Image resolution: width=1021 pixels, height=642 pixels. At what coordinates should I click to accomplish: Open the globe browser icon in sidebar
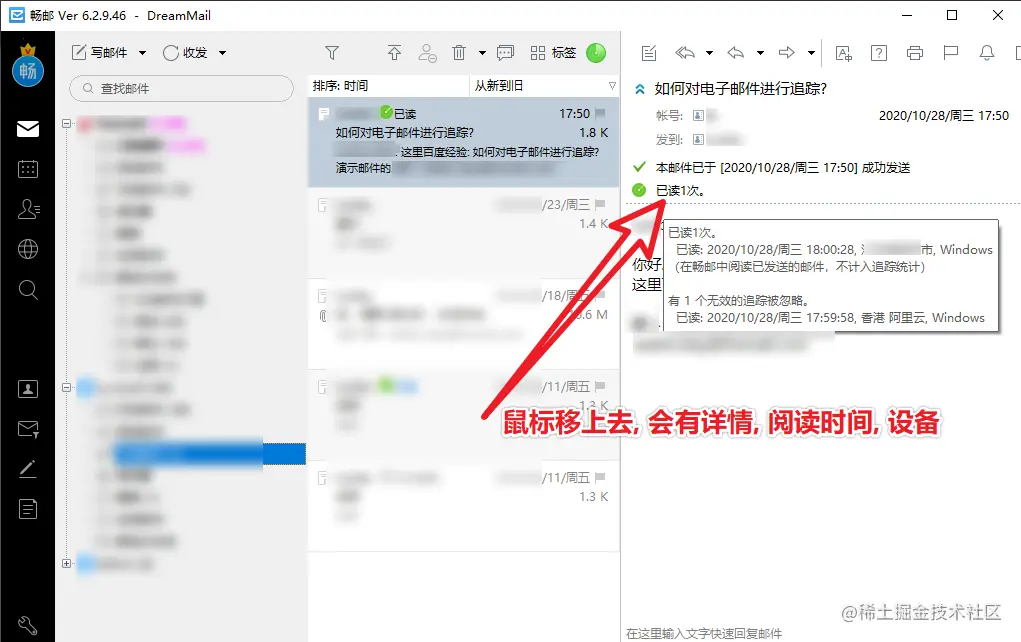(27, 249)
